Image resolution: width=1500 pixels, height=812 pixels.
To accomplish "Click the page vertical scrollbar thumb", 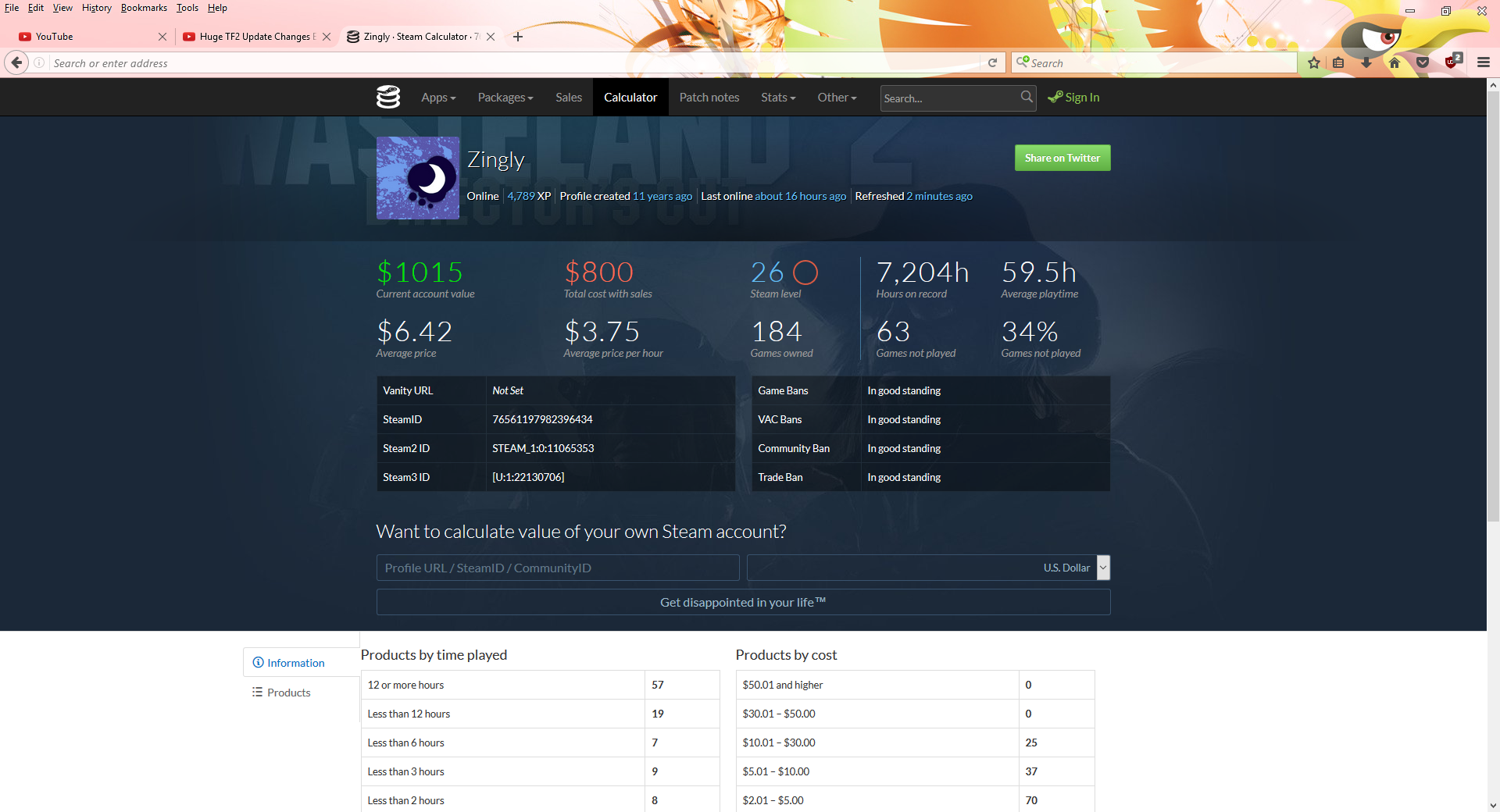I will [1493, 306].
